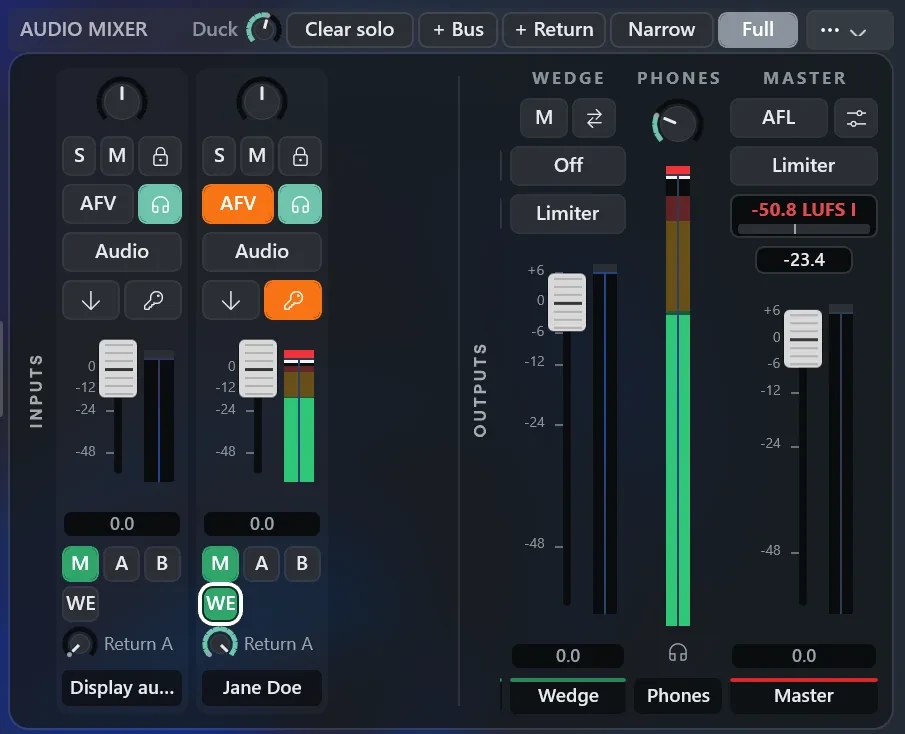Edit Wedge gain value 0.0
Image resolution: width=905 pixels, height=734 pixels.
point(568,656)
